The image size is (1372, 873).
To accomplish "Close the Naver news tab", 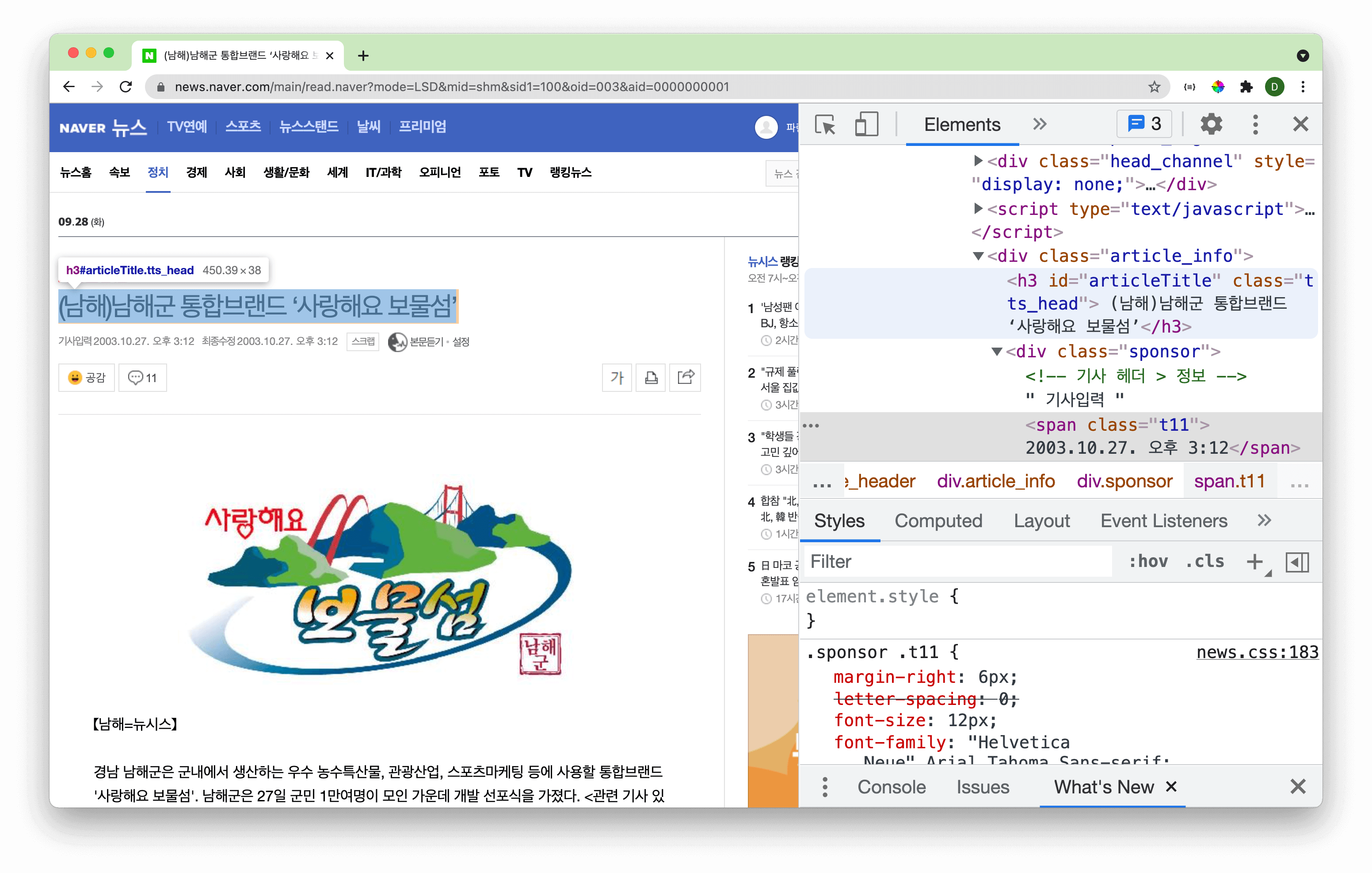I will point(329,56).
